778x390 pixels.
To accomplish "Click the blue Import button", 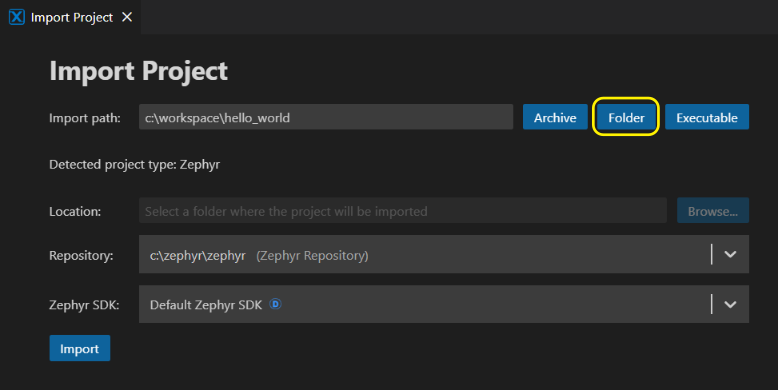I will [x=79, y=348].
